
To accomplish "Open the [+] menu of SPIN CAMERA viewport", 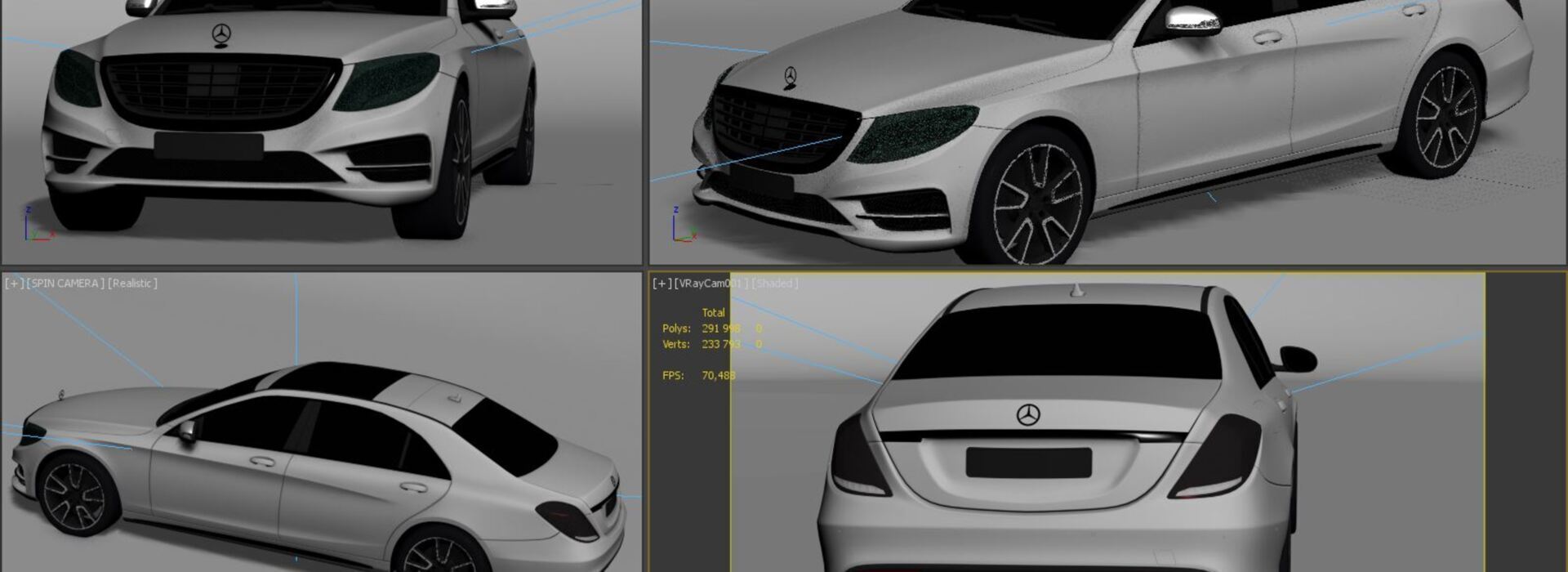I will 14,284.
